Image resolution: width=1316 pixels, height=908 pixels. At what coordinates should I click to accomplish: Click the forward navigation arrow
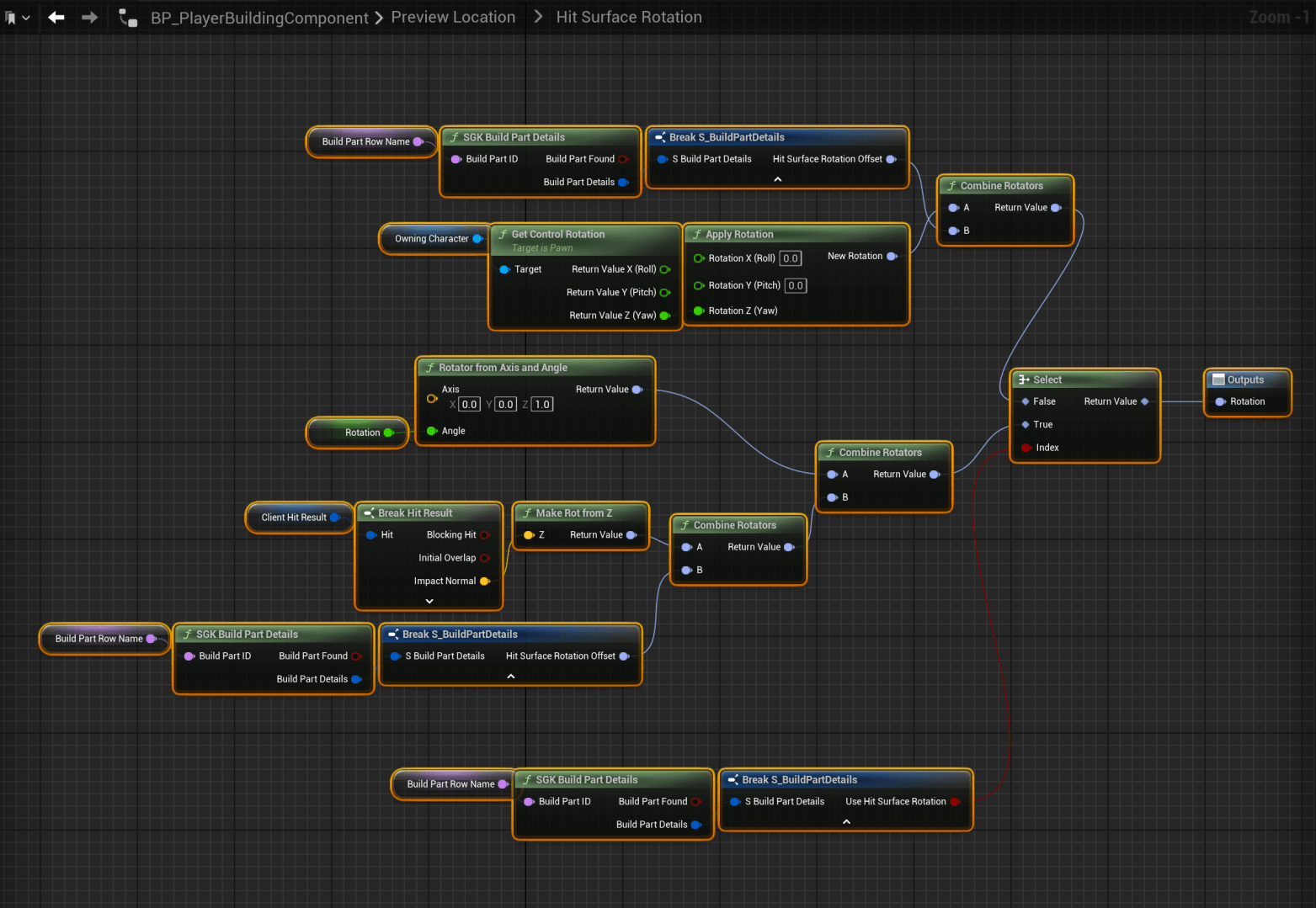click(89, 18)
